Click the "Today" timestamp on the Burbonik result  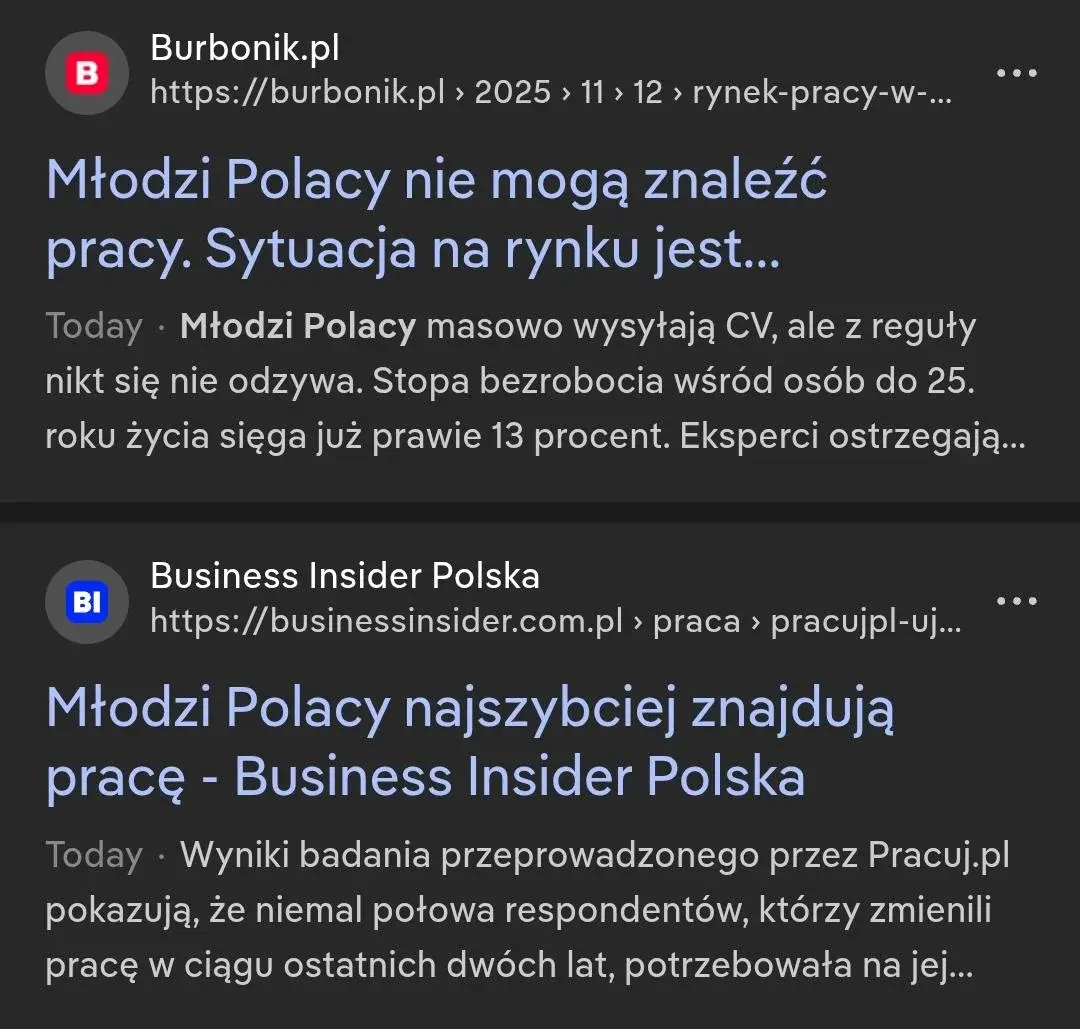click(x=94, y=325)
